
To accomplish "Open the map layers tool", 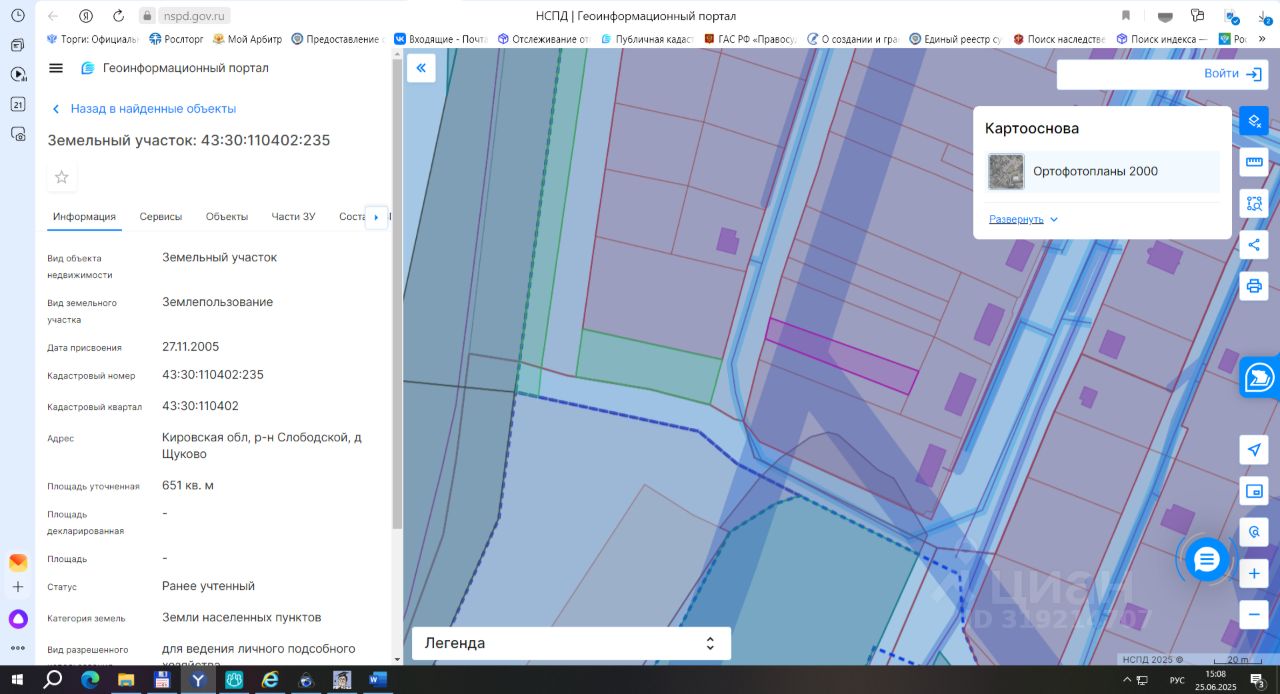I will [x=1254, y=121].
